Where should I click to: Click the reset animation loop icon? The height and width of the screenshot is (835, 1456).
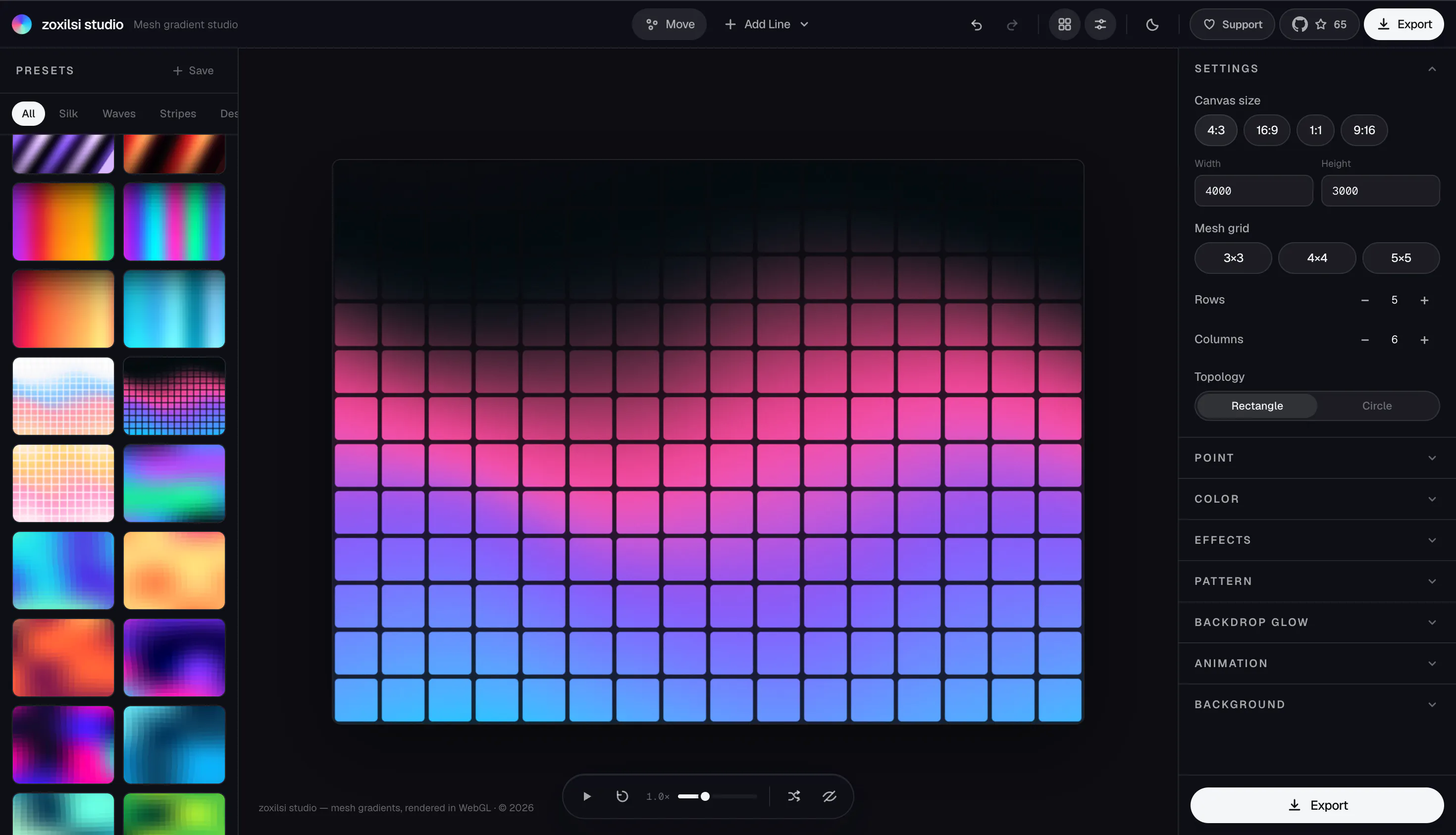pyautogui.click(x=622, y=796)
